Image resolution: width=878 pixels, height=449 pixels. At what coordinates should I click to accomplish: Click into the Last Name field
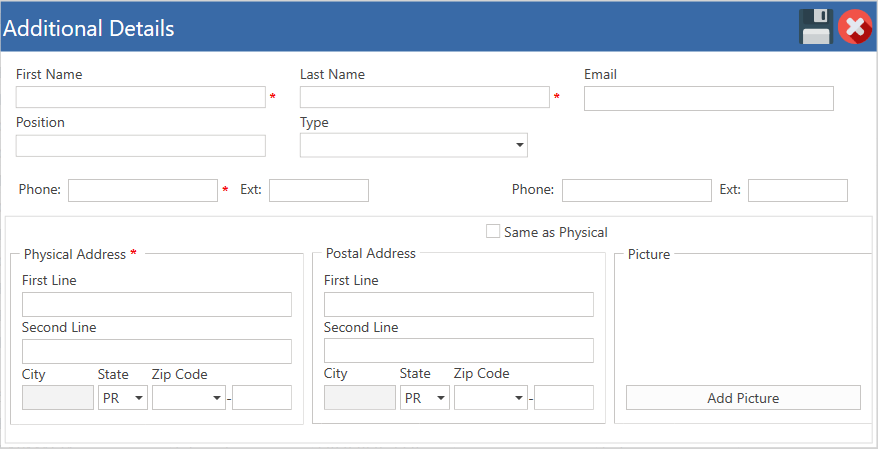pos(424,97)
